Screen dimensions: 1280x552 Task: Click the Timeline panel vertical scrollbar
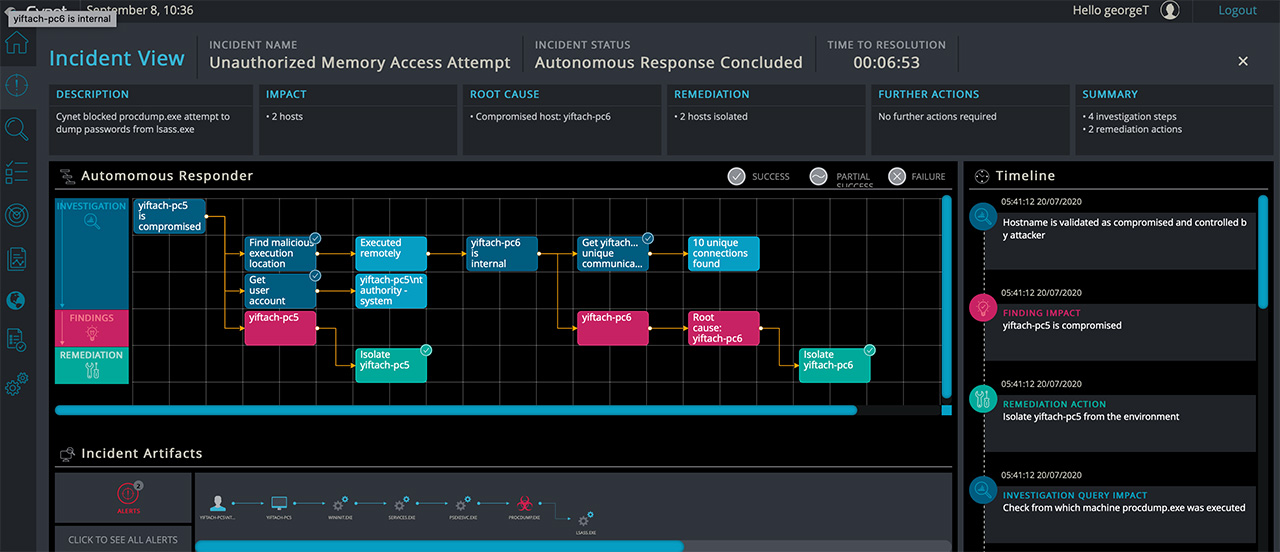point(1264,250)
